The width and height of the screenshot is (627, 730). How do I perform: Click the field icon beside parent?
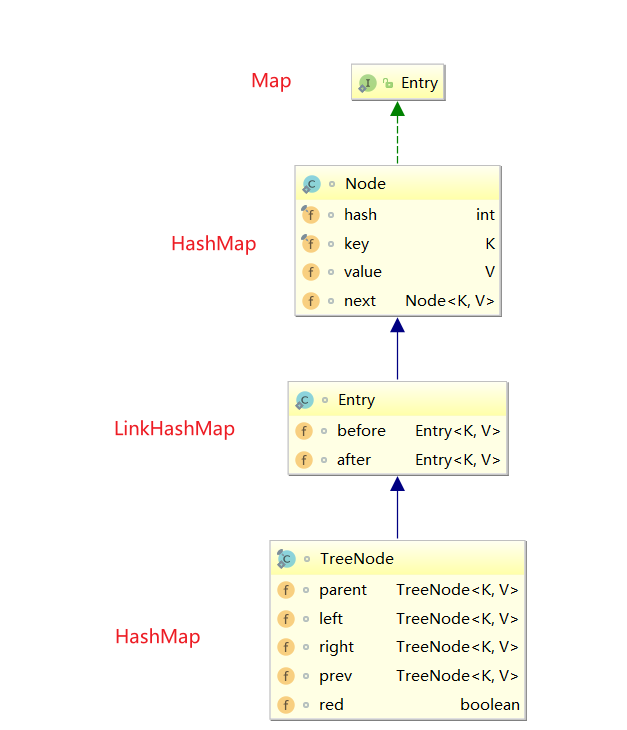point(286,590)
